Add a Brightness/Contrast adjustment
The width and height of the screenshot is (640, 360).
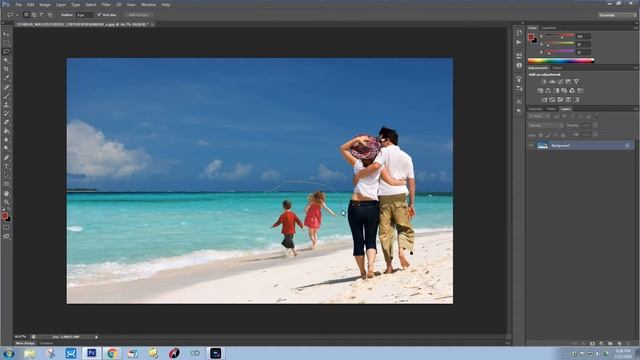pos(544,82)
